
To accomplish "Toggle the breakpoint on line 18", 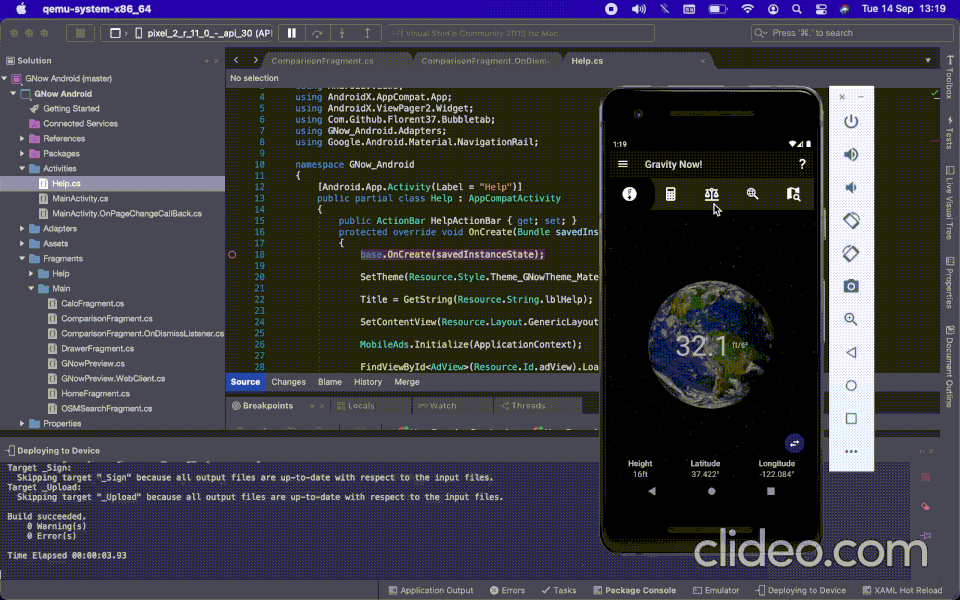I will (x=232, y=255).
